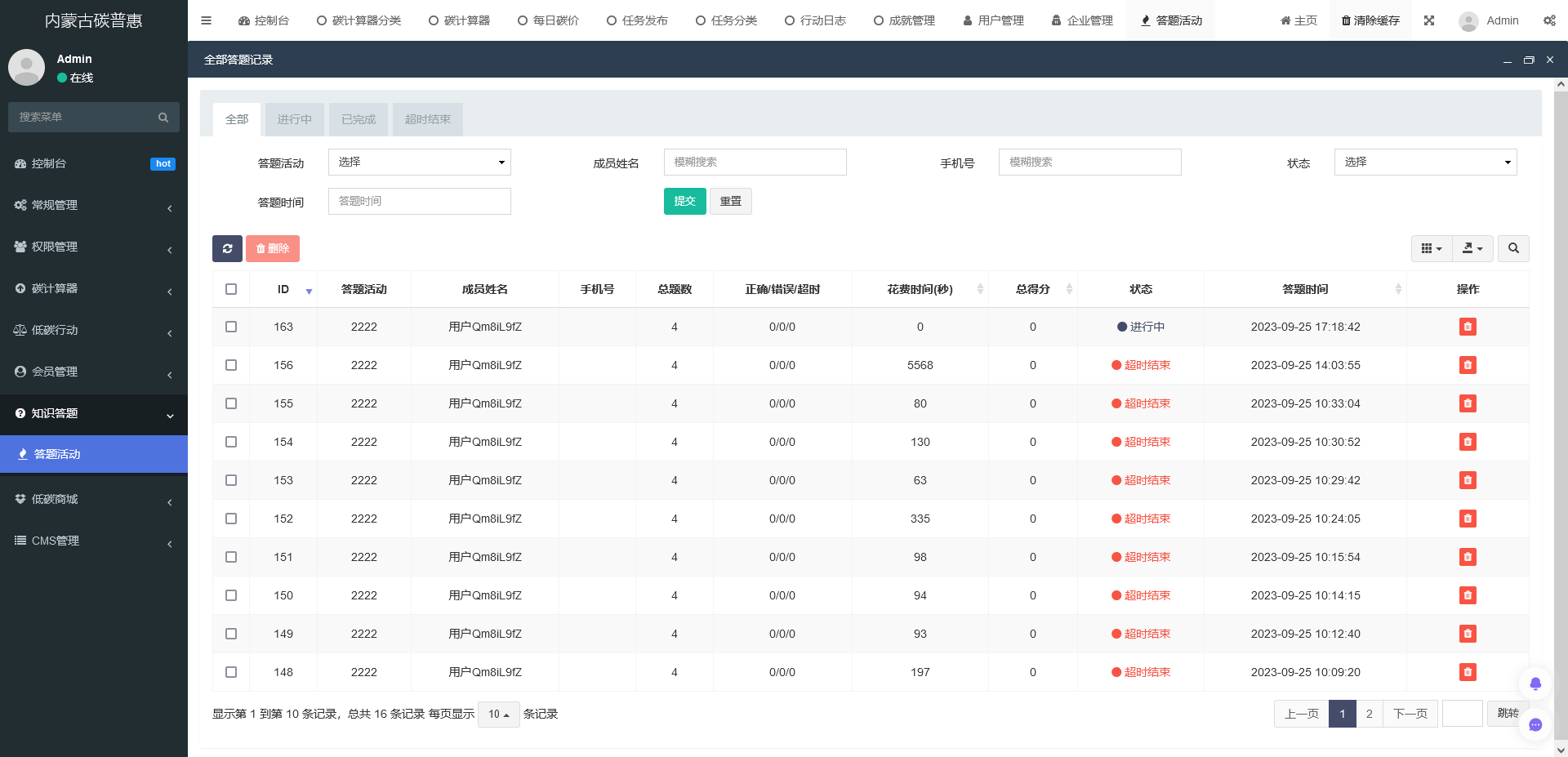This screenshot has width=1568, height=757.
Task: Open 任务发布 top navigation tab
Action: coord(637,20)
